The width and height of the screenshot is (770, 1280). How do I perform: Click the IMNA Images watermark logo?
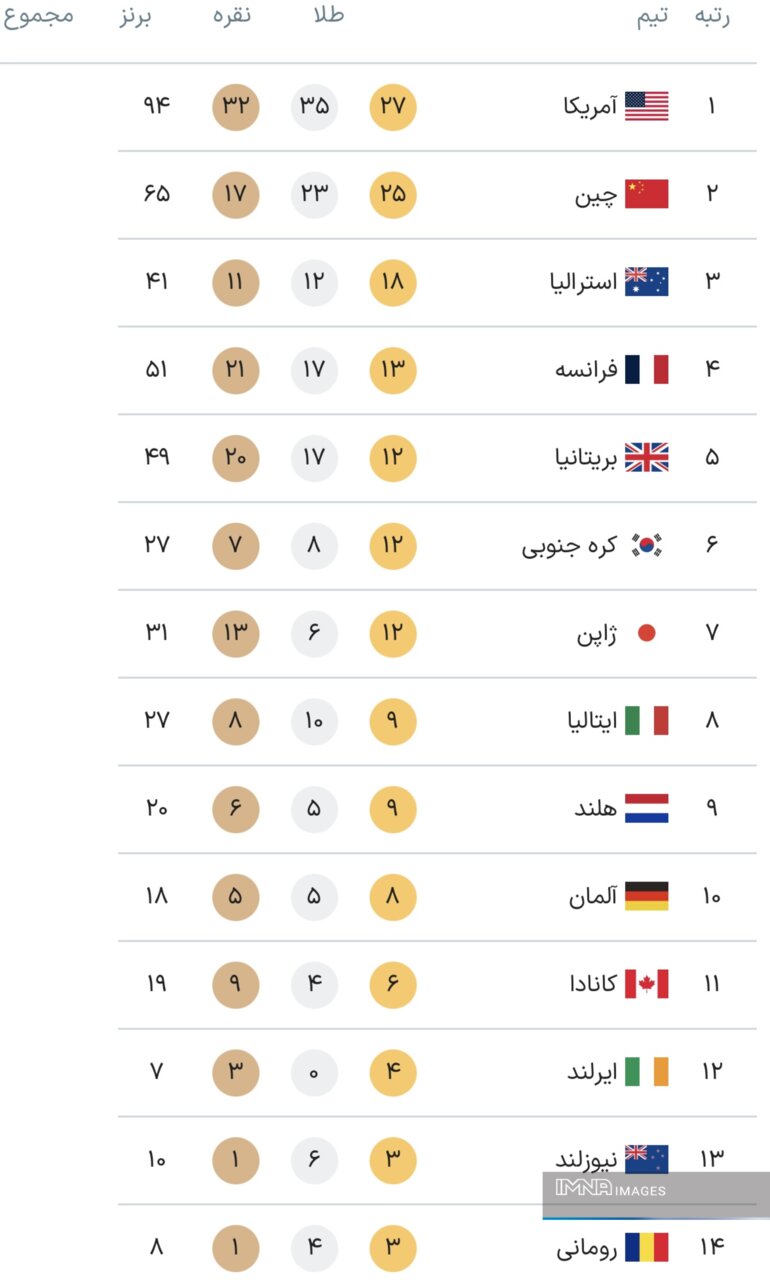(610, 1190)
